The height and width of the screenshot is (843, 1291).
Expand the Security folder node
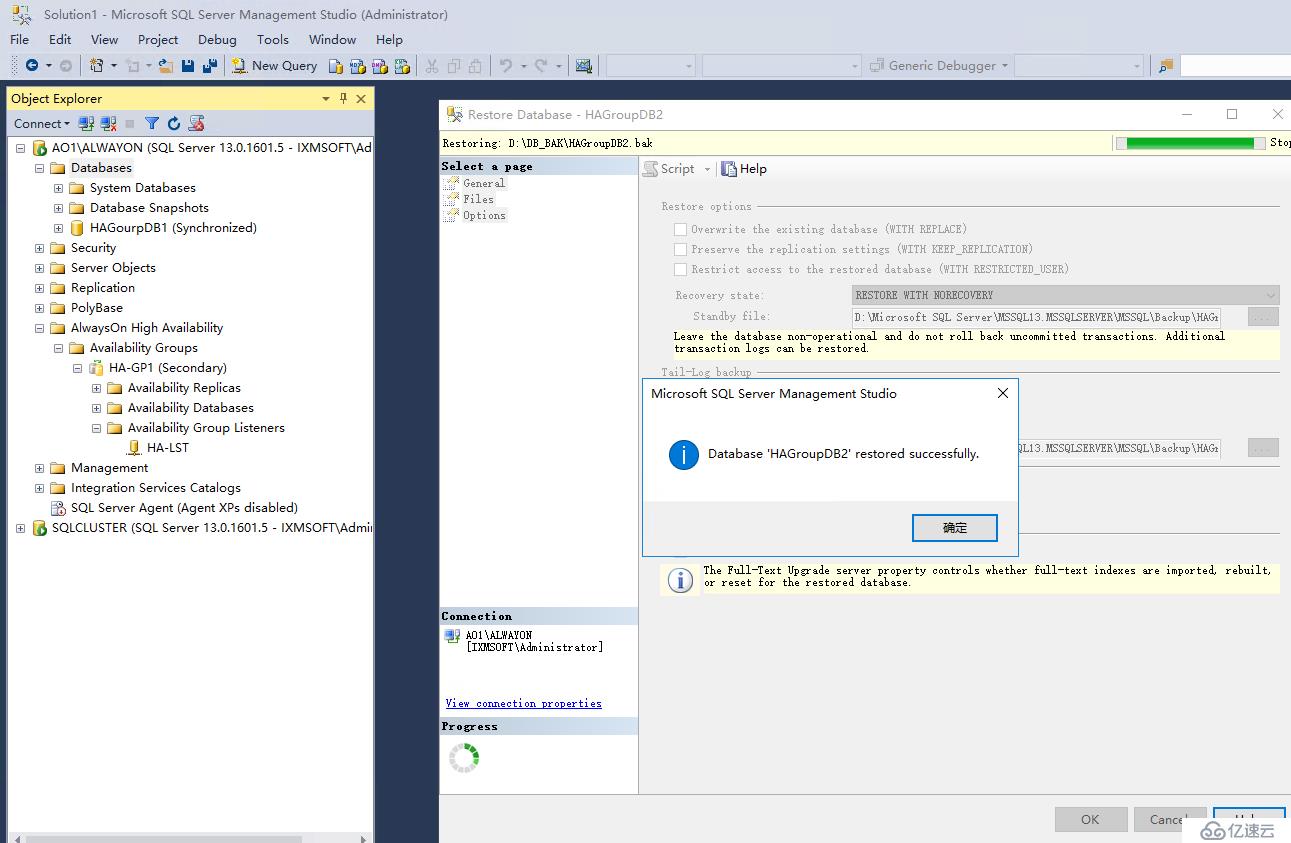pyautogui.click(x=39, y=248)
